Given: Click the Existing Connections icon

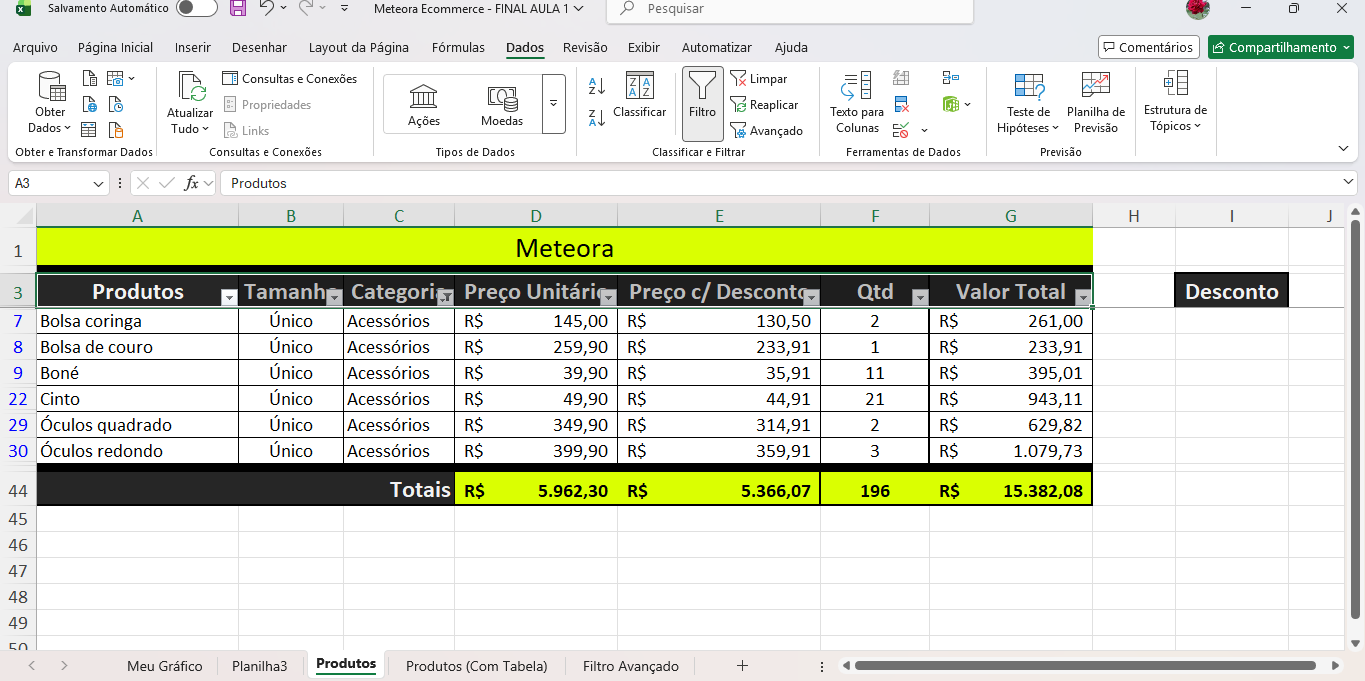Looking at the screenshot, I should [115, 130].
